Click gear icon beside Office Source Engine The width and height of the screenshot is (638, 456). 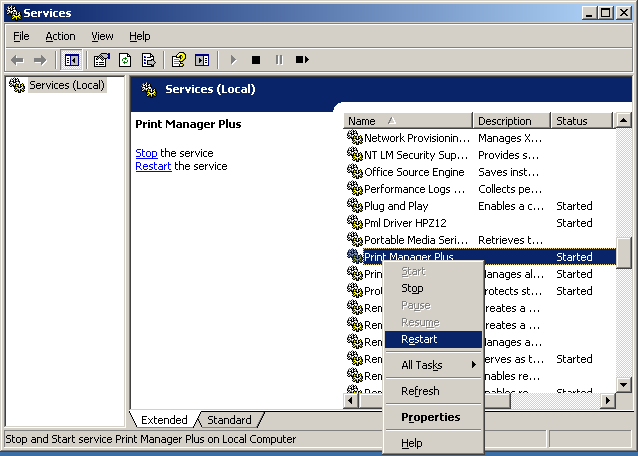[354, 172]
